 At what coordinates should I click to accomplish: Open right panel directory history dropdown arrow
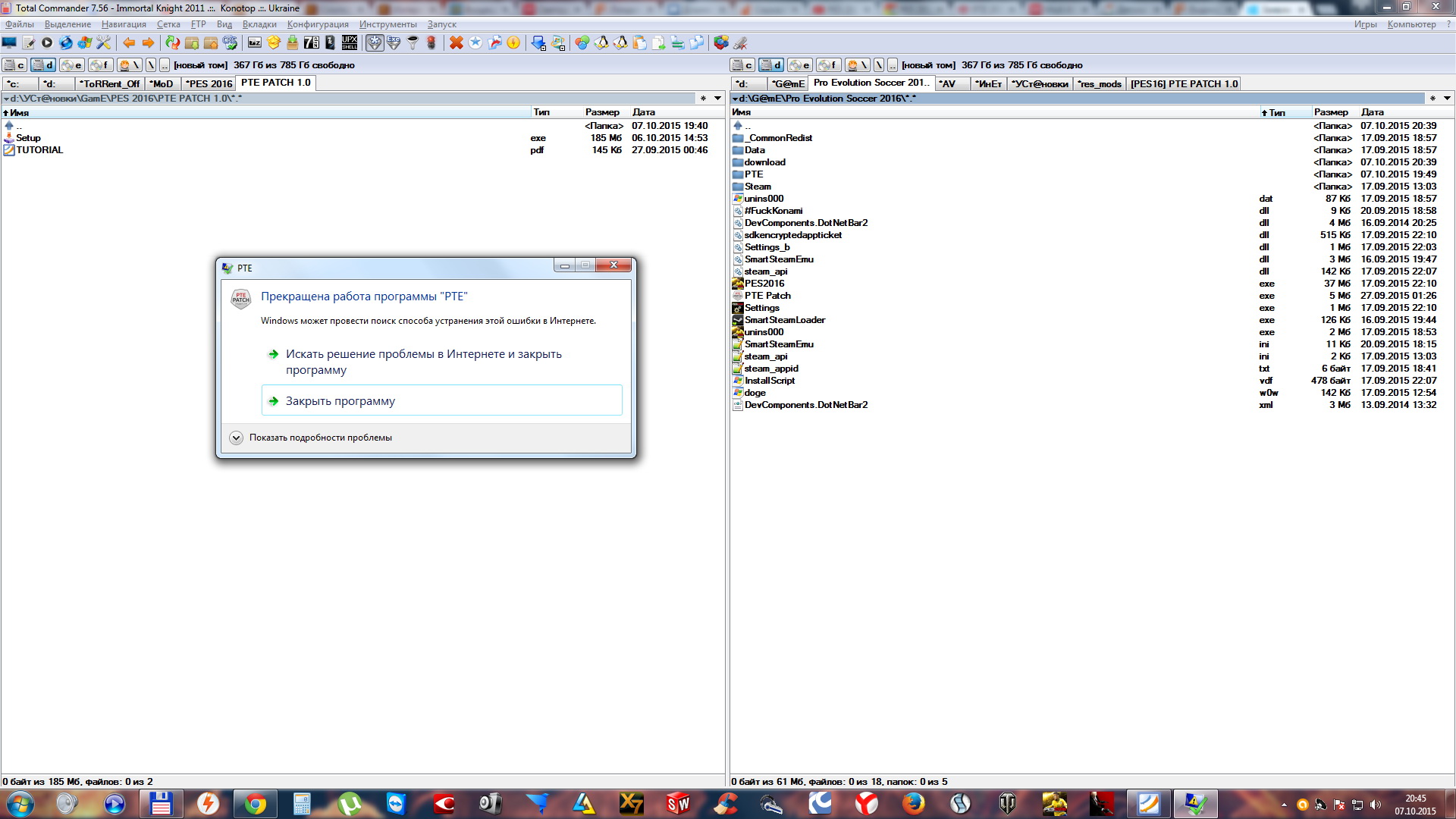[x=1447, y=99]
